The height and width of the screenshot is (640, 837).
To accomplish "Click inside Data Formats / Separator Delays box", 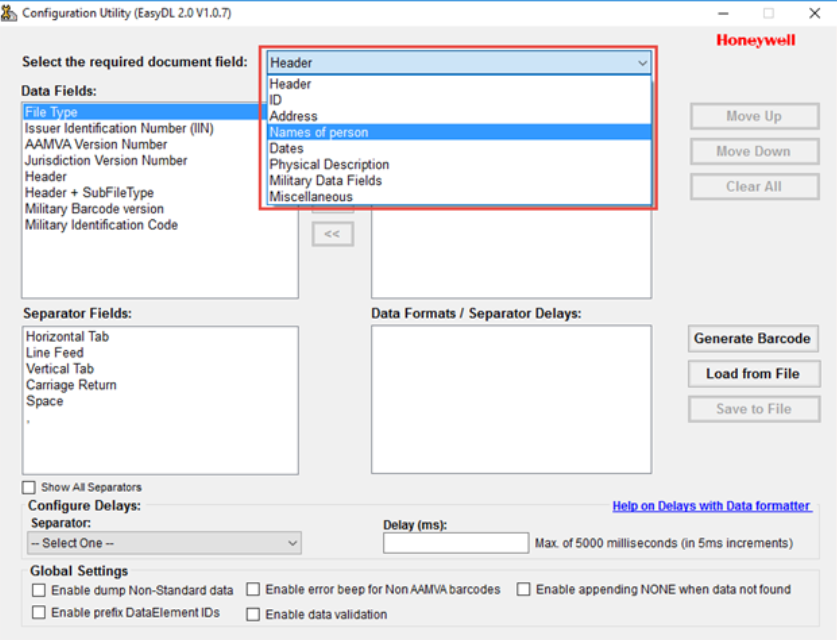I will pyautogui.click(x=511, y=399).
